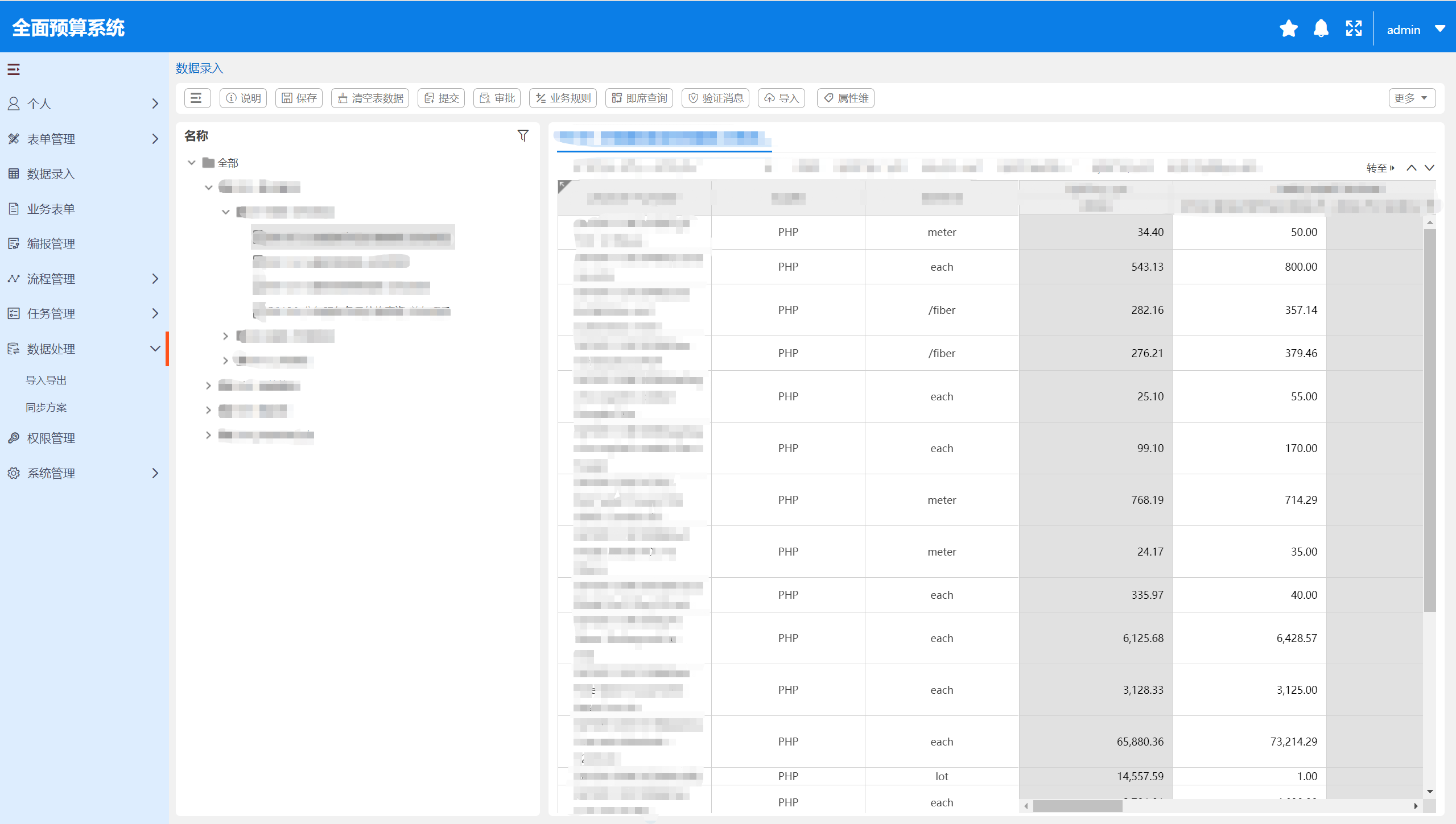This screenshot has height=824, width=1456.
Task: Click the table corner select-all icon
Action: click(x=564, y=186)
